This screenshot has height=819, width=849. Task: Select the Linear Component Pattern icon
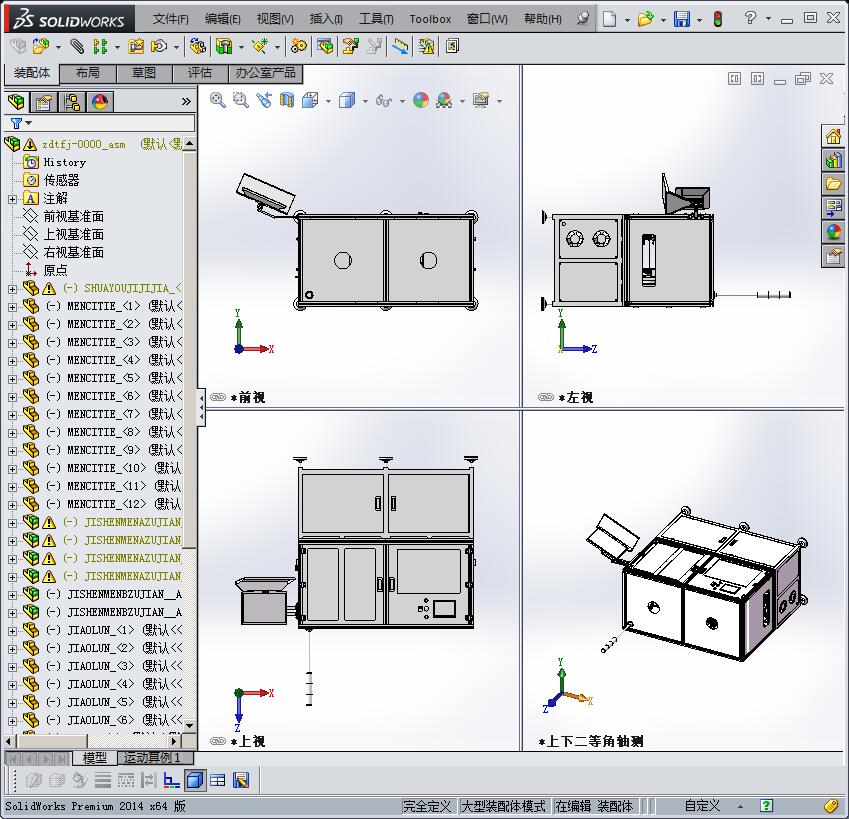point(100,47)
